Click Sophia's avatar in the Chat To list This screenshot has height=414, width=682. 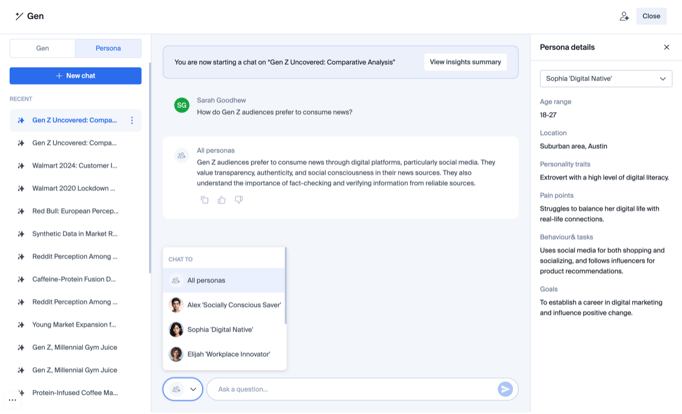tap(176, 330)
